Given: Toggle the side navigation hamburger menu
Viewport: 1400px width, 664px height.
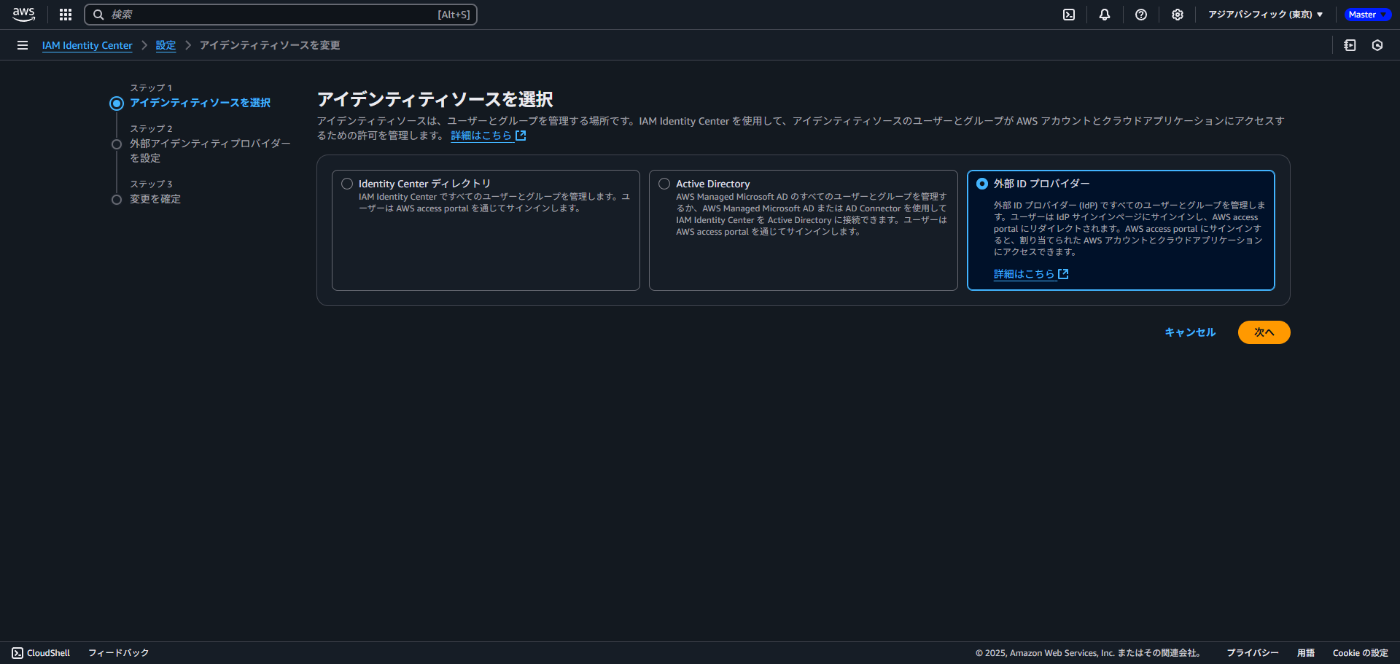Looking at the screenshot, I should [22, 45].
